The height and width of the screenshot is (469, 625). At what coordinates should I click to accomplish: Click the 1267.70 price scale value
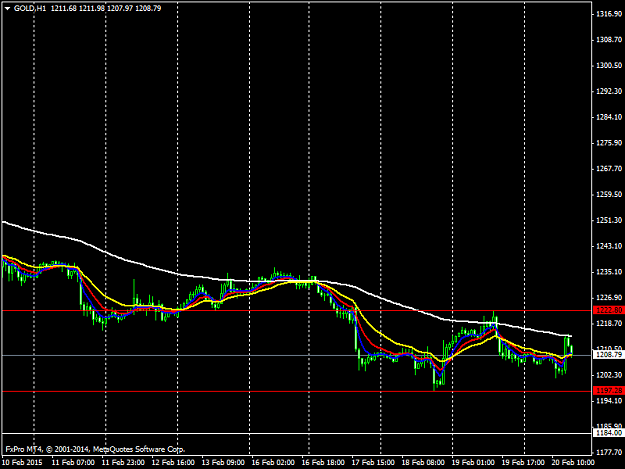(x=609, y=169)
